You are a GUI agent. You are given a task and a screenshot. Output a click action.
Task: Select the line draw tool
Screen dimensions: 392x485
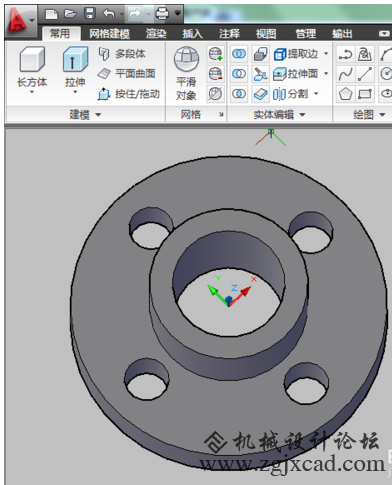pyautogui.click(x=365, y=74)
